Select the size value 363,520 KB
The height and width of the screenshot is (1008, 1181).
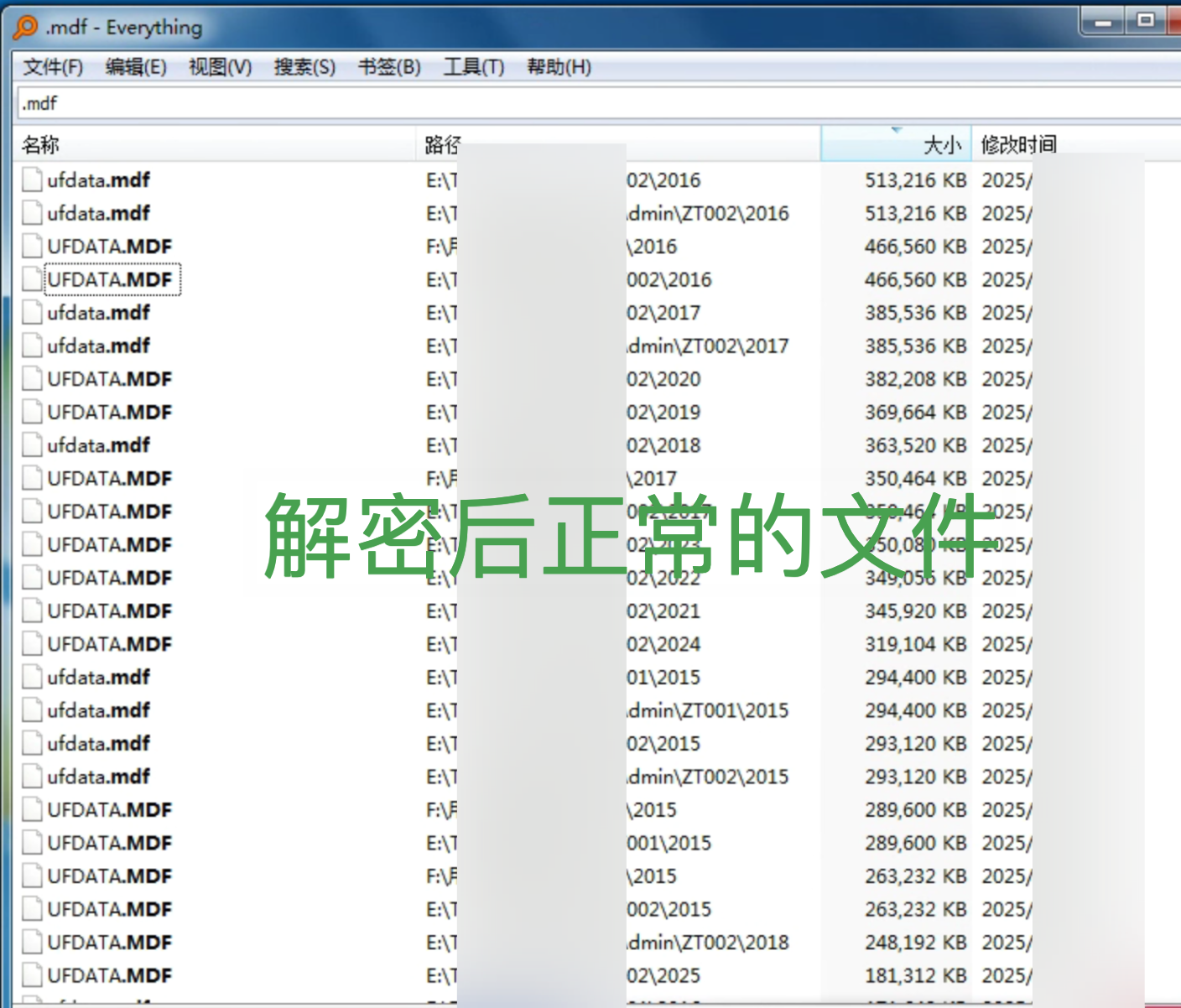[x=916, y=445]
